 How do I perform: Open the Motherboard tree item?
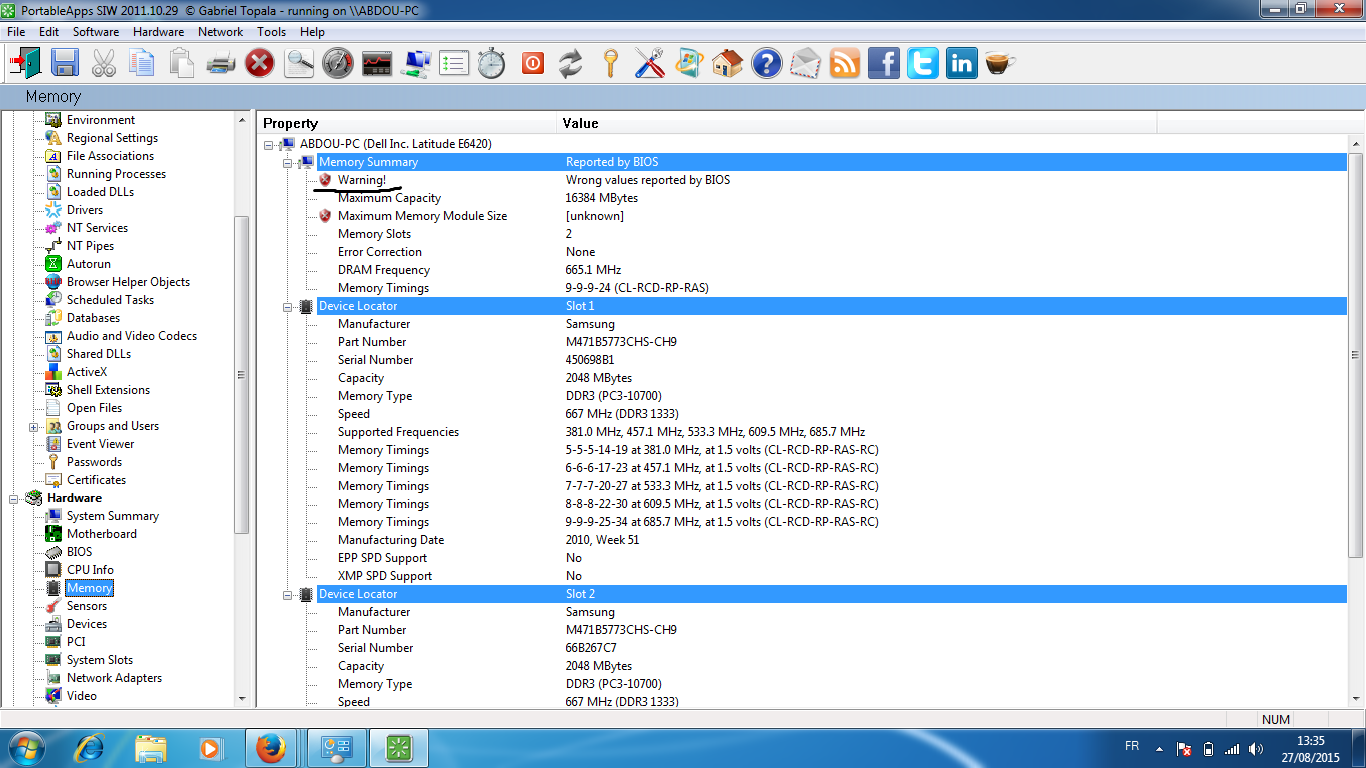pos(102,534)
